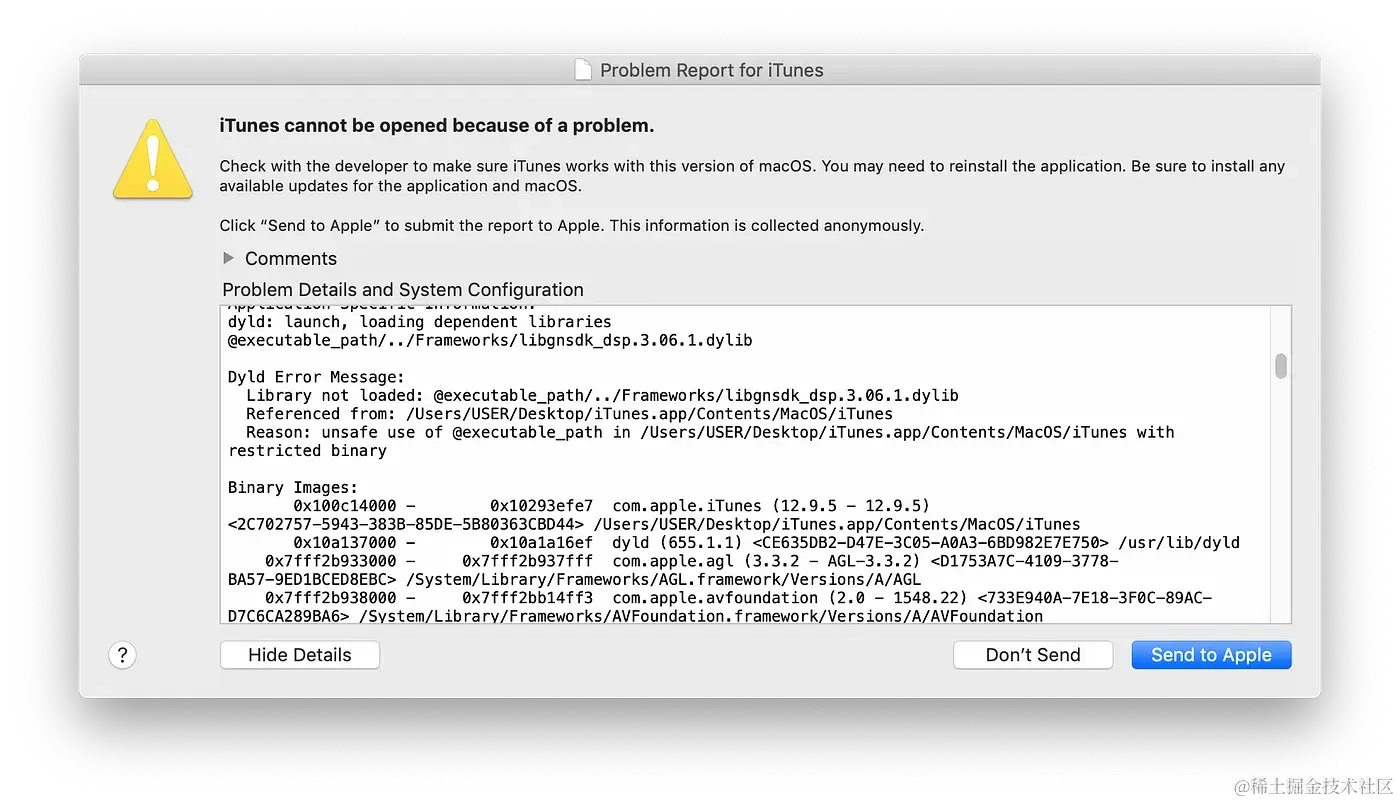This screenshot has height=803, width=1400.
Task: Click the document icon beside the window title
Action: [583, 70]
